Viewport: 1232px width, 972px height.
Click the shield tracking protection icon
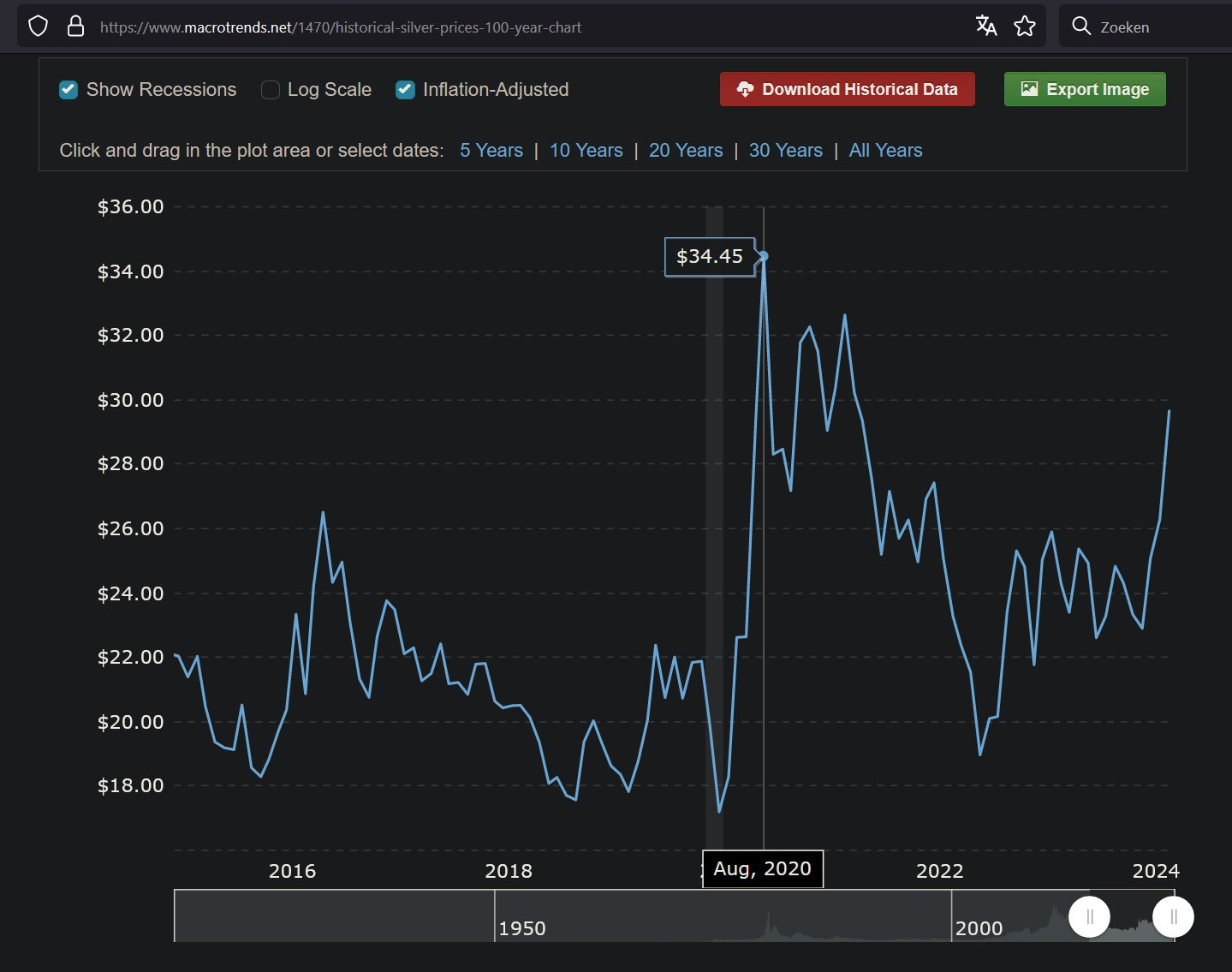click(38, 27)
